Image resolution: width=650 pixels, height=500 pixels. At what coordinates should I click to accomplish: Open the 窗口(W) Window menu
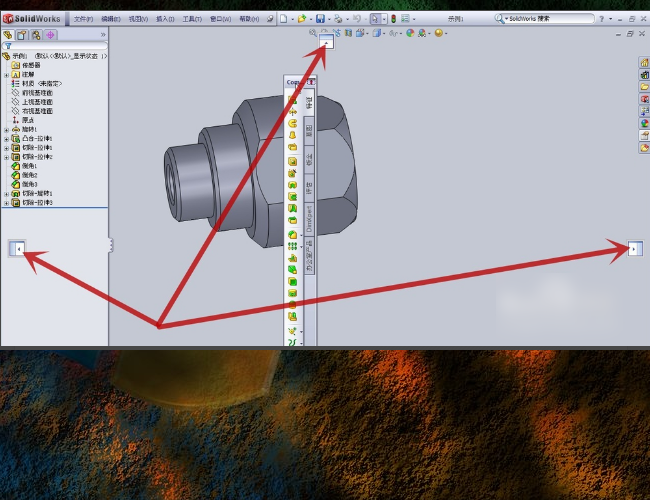click(x=221, y=19)
